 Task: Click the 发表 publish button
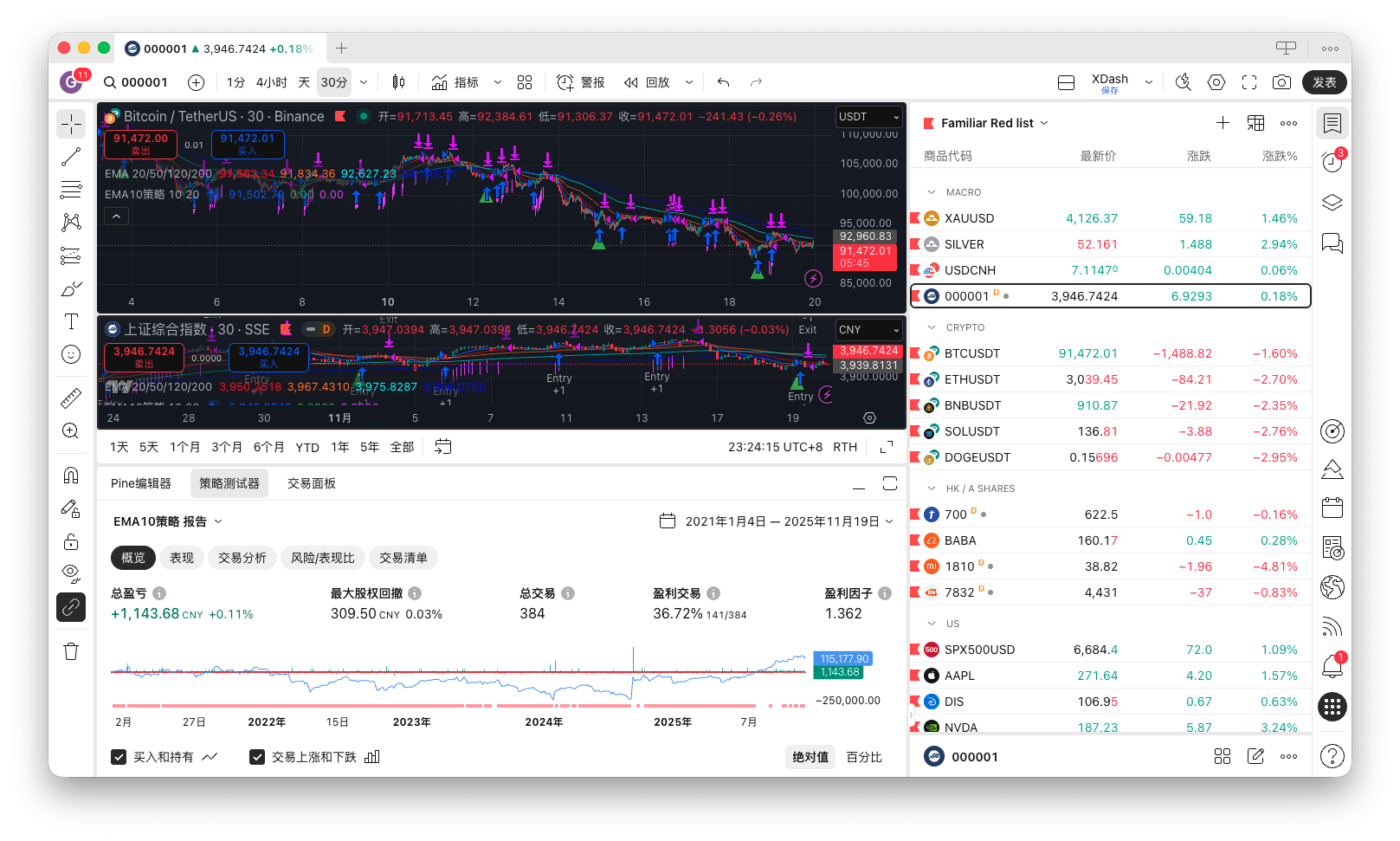1324,82
